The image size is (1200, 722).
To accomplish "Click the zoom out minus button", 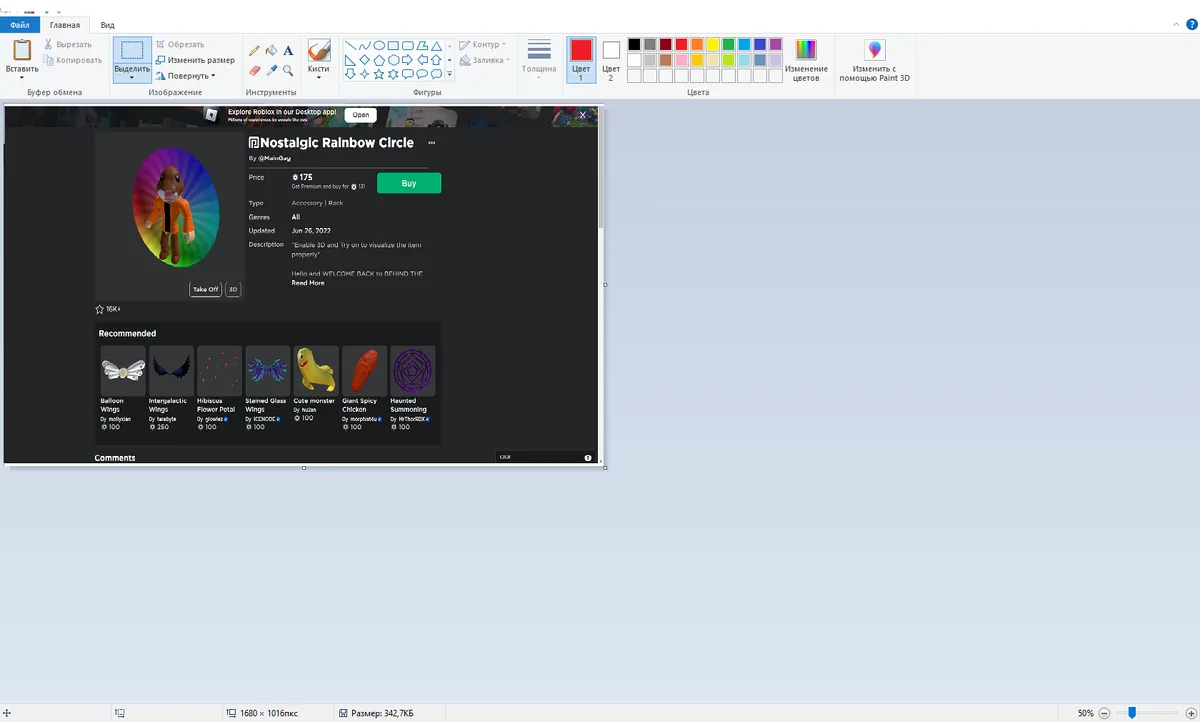I will (1104, 713).
